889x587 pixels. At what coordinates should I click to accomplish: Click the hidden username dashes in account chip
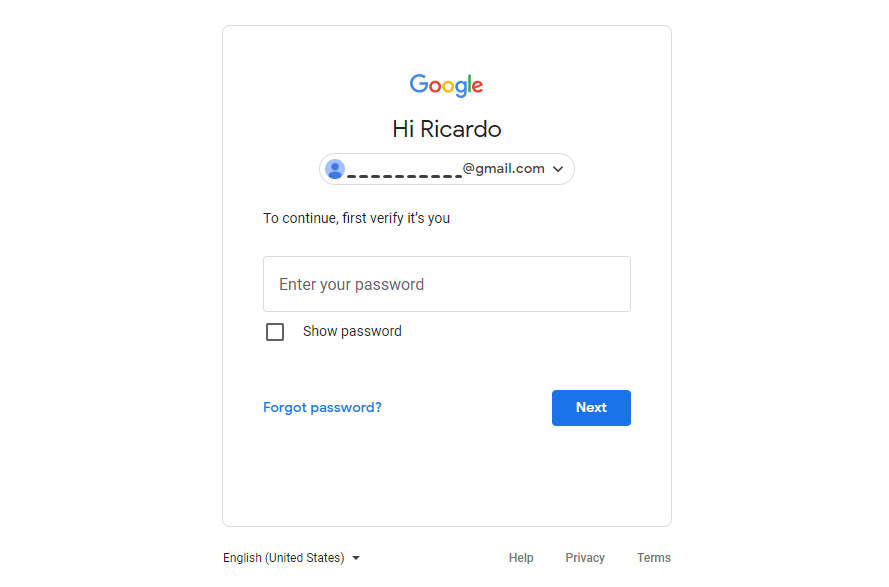pos(404,175)
